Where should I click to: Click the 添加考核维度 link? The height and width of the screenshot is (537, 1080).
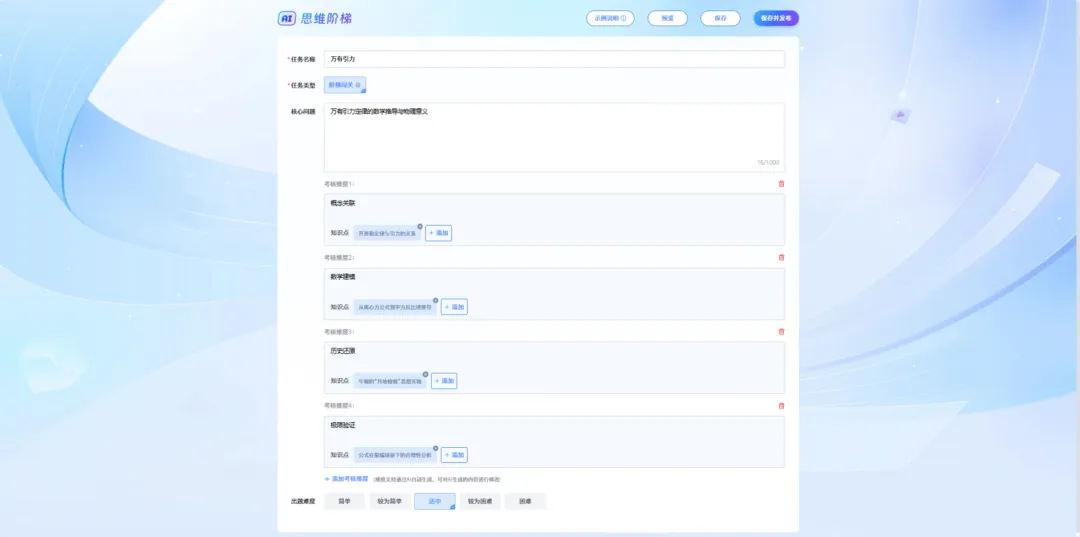pos(346,478)
